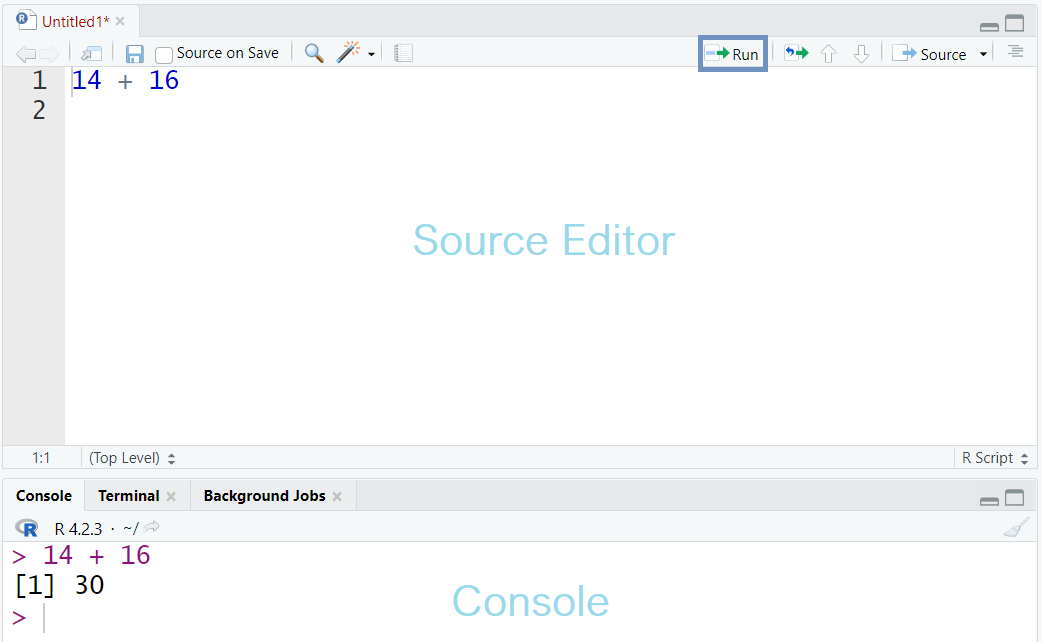Click show in new window icon
Image resolution: width=1042 pixels, height=642 pixels.
(91, 54)
